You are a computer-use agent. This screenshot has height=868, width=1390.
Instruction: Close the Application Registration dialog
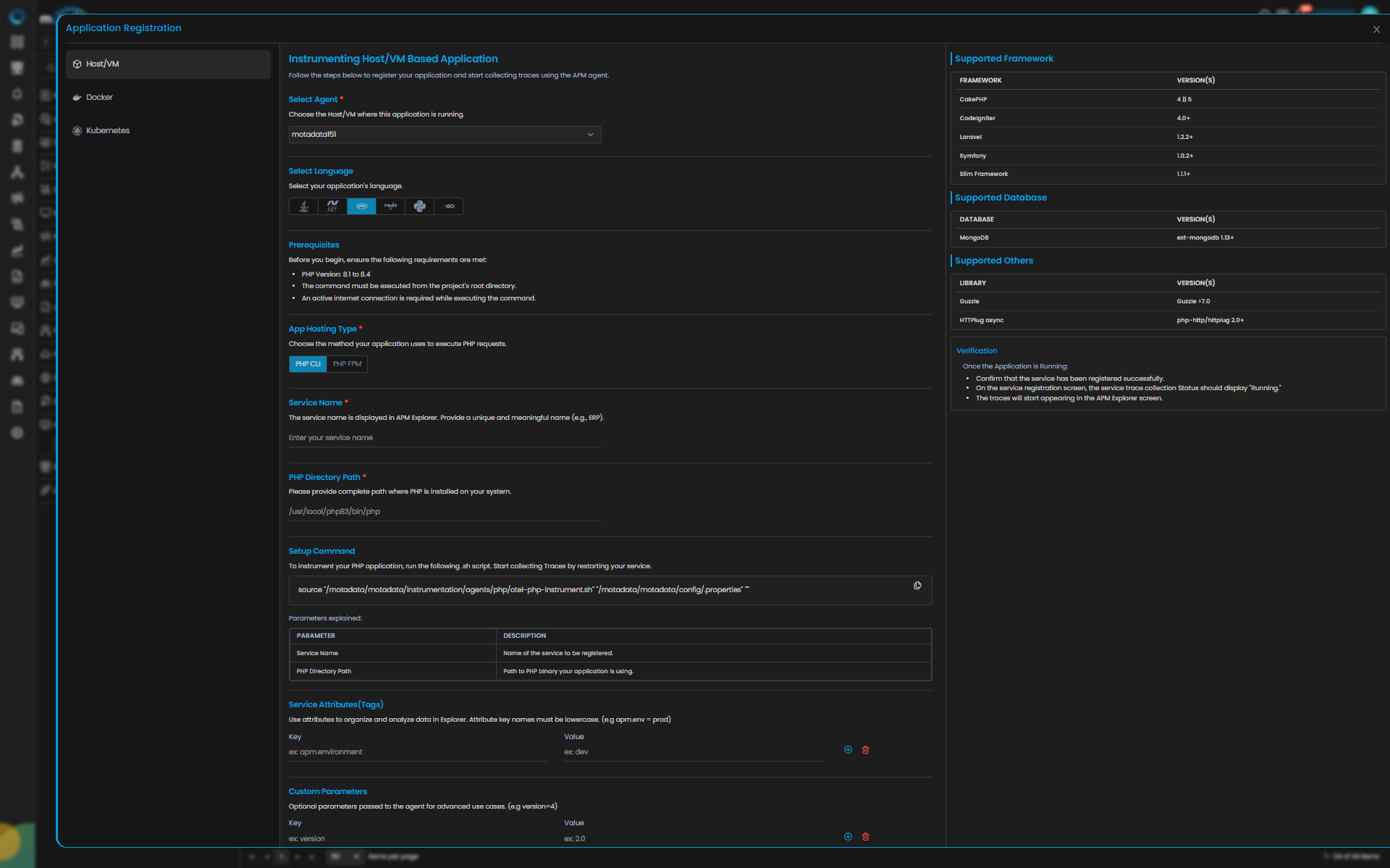tap(1376, 30)
